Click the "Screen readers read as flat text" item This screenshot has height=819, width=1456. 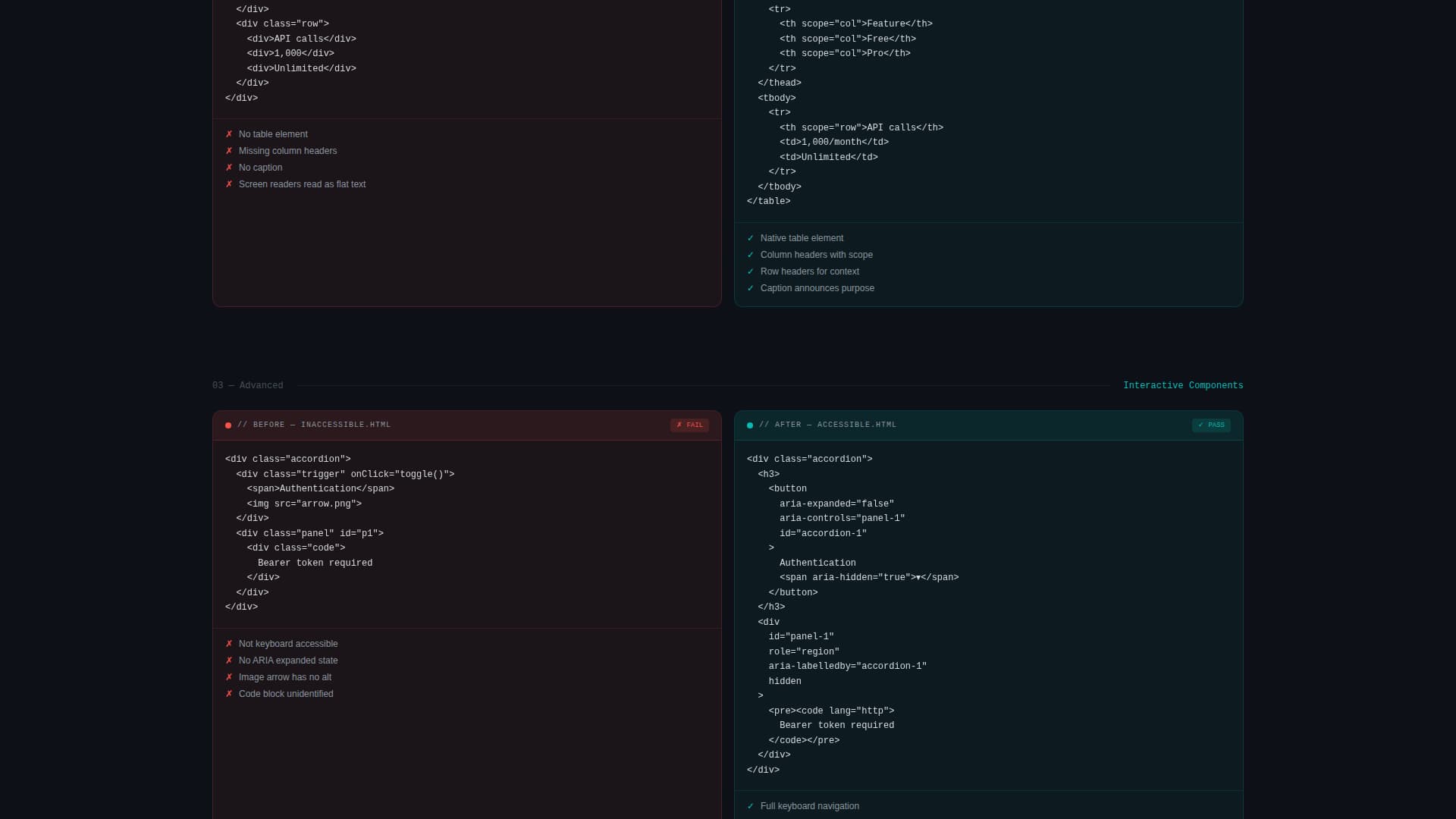coord(302,184)
